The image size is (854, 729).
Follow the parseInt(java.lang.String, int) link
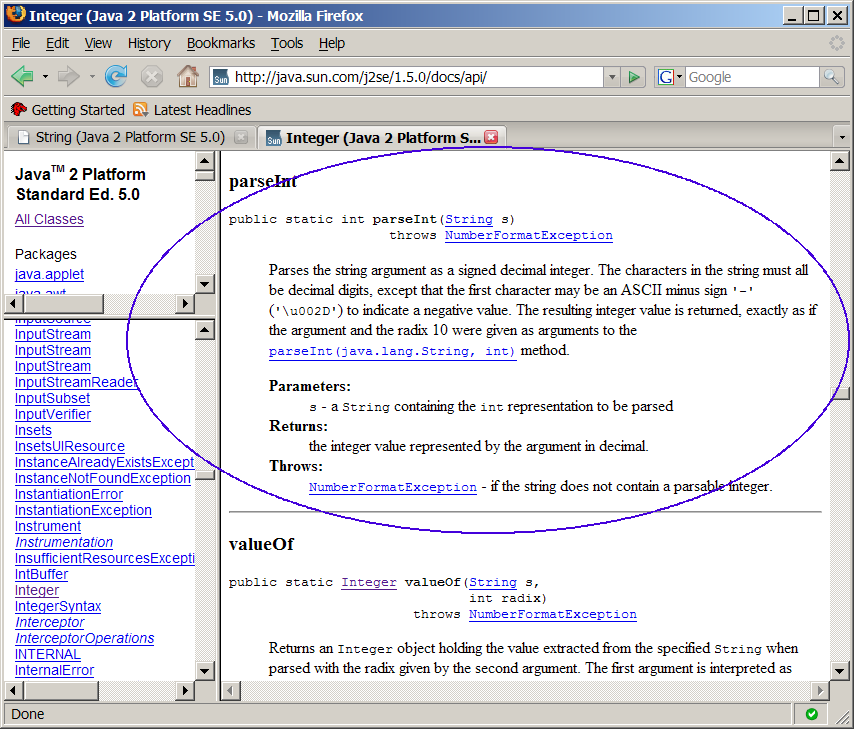[x=393, y=351]
